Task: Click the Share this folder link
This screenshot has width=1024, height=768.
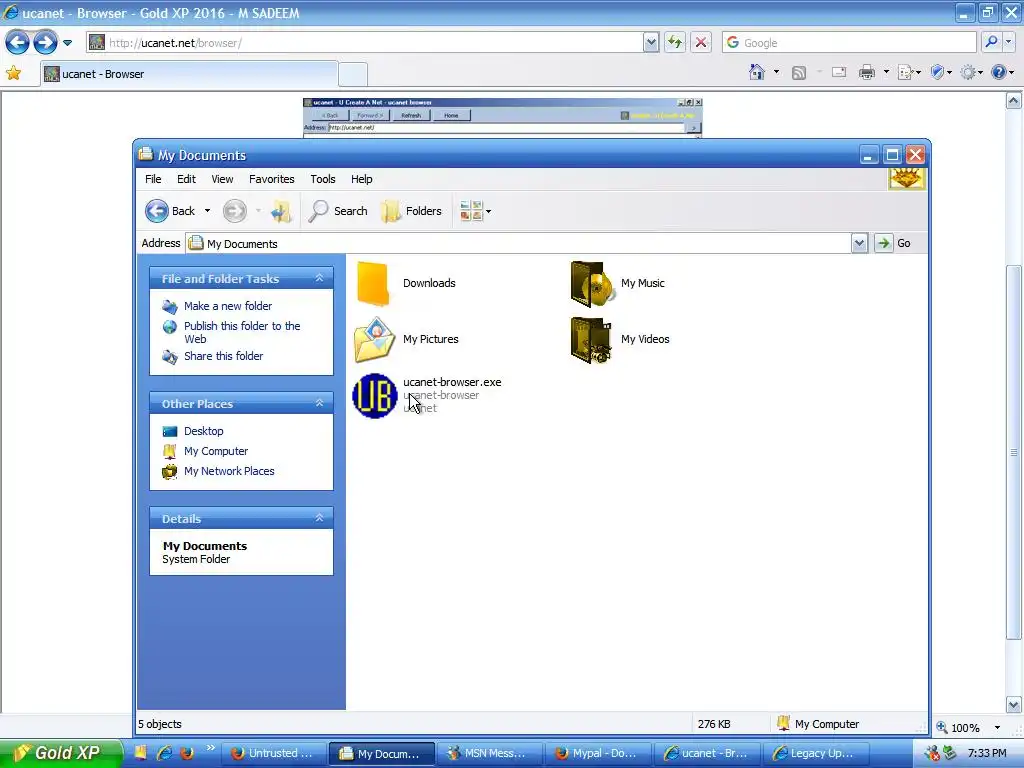Action: click(223, 357)
